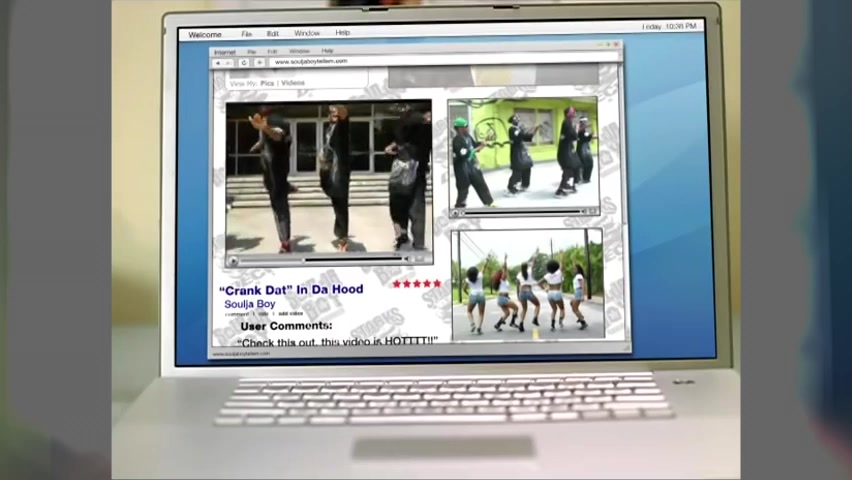Image resolution: width=852 pixels, height=480 pixels.
Task: Open the File menu in the system menu bar
Action: coord(246,34)
